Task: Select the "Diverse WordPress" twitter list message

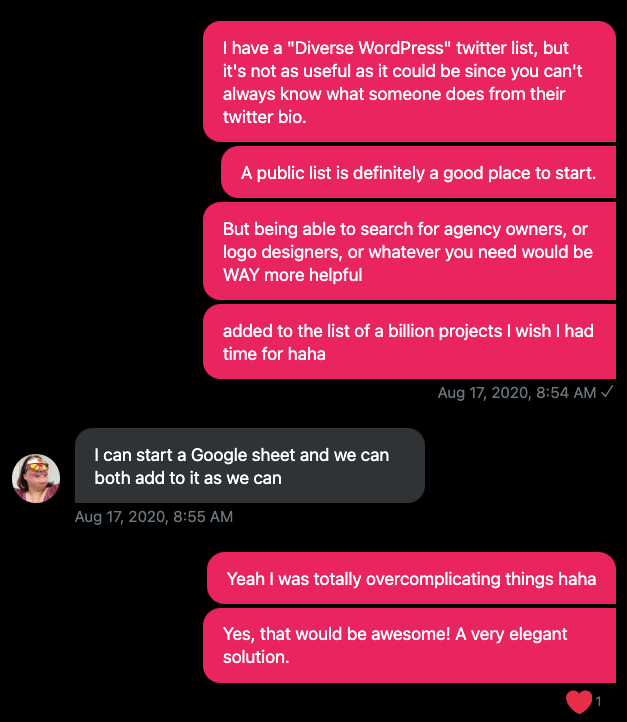Action: point(409,82)
